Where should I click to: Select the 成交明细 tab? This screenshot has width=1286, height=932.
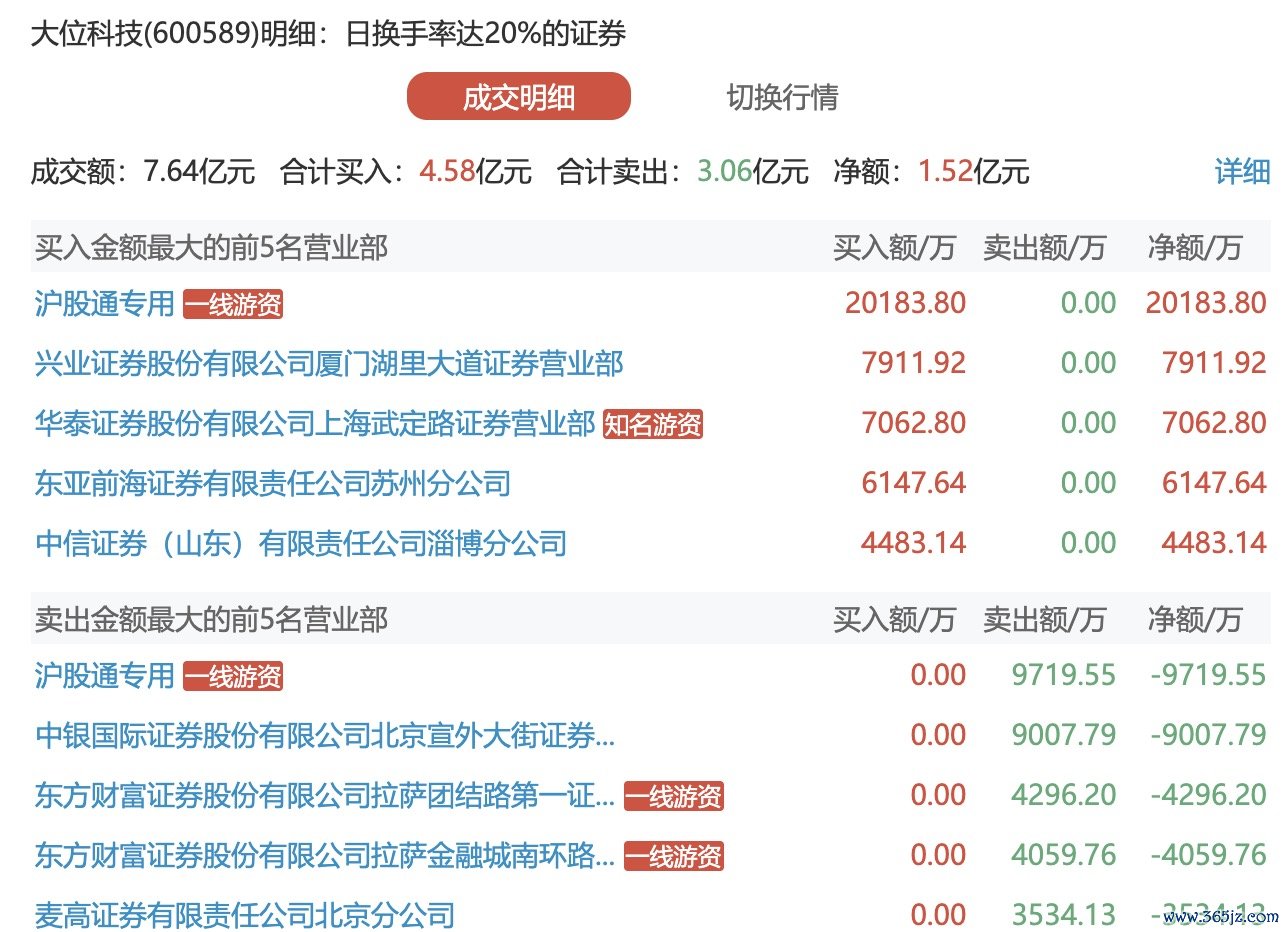click(x=518, y=97)
